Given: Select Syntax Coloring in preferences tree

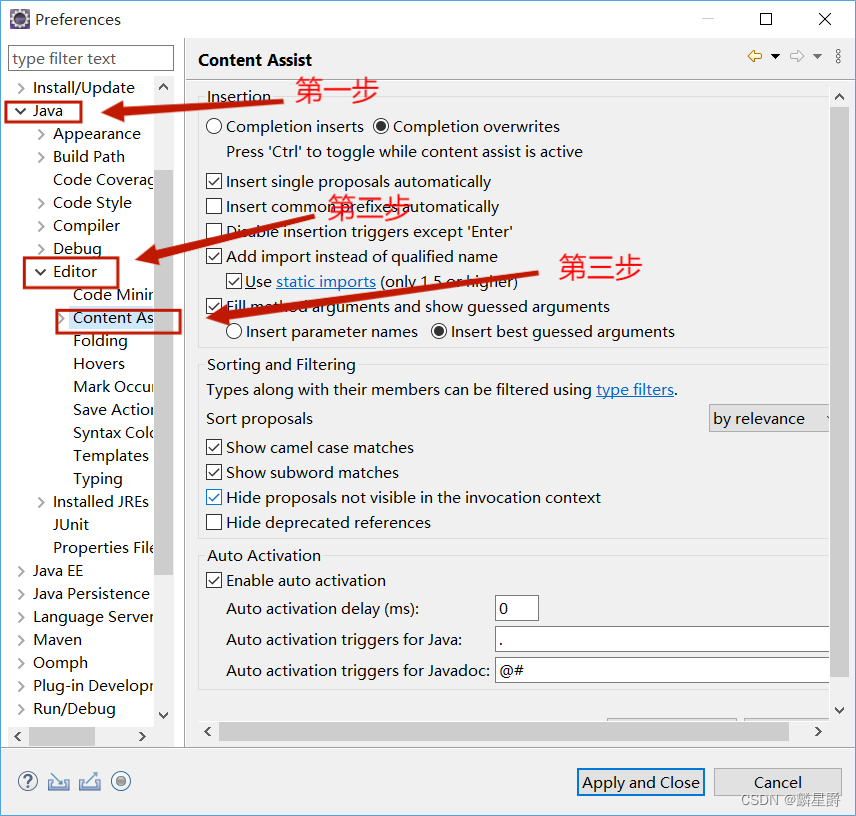Looking at the screenshot, I should 113,432.
